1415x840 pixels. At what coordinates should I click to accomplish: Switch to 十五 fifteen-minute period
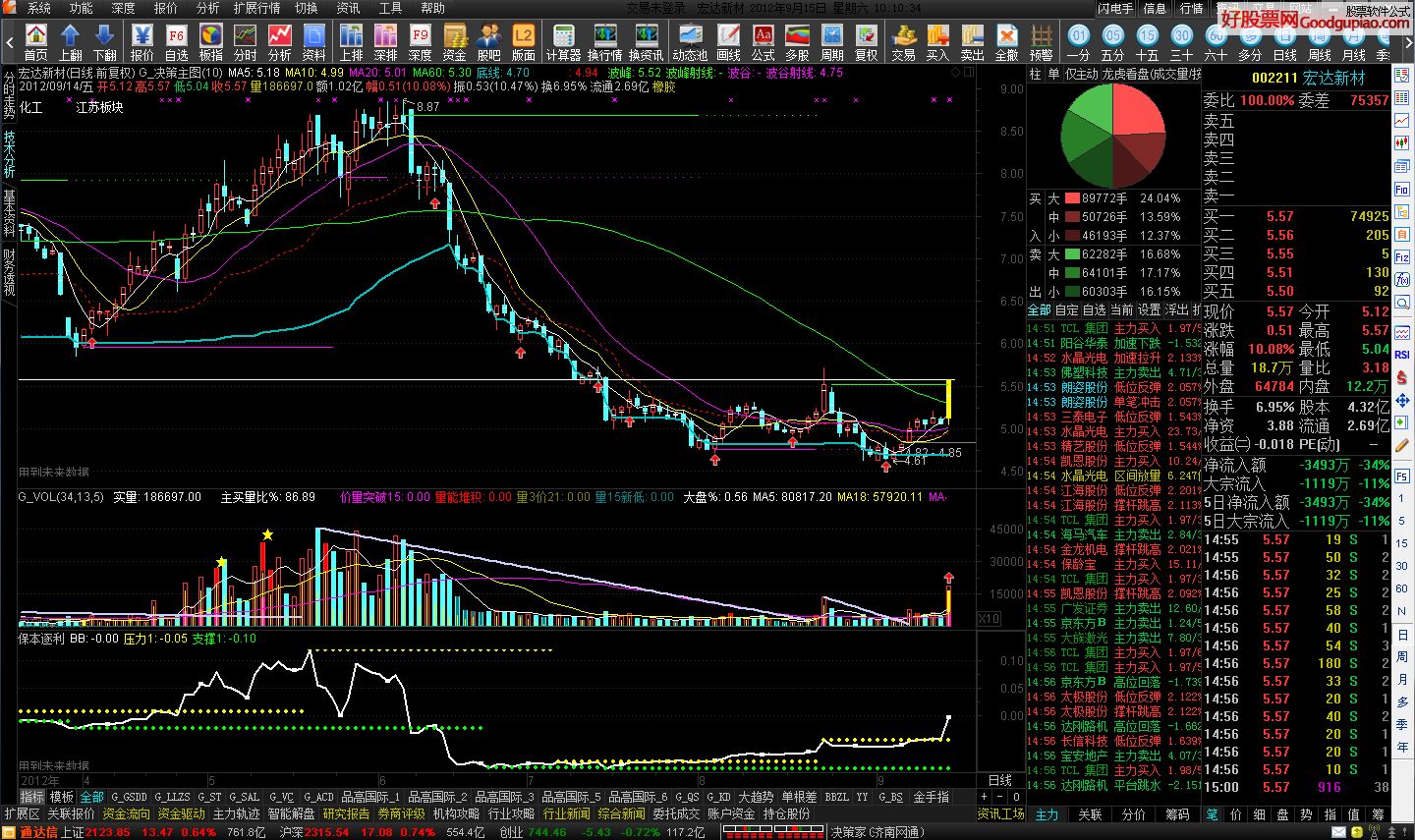tap(1148, 42)
